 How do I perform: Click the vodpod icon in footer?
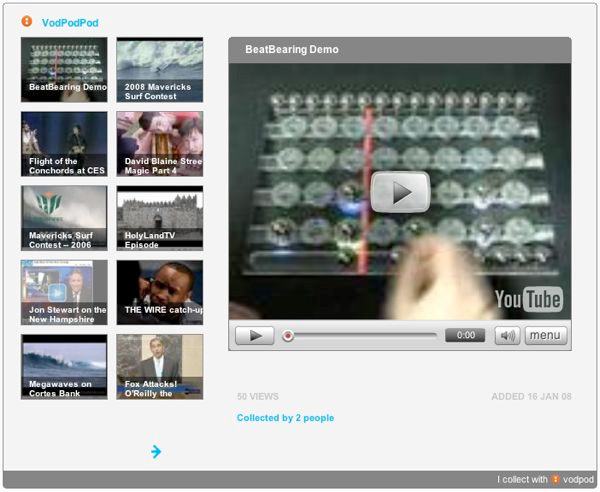pyautogui.click(x=556, y=479)
